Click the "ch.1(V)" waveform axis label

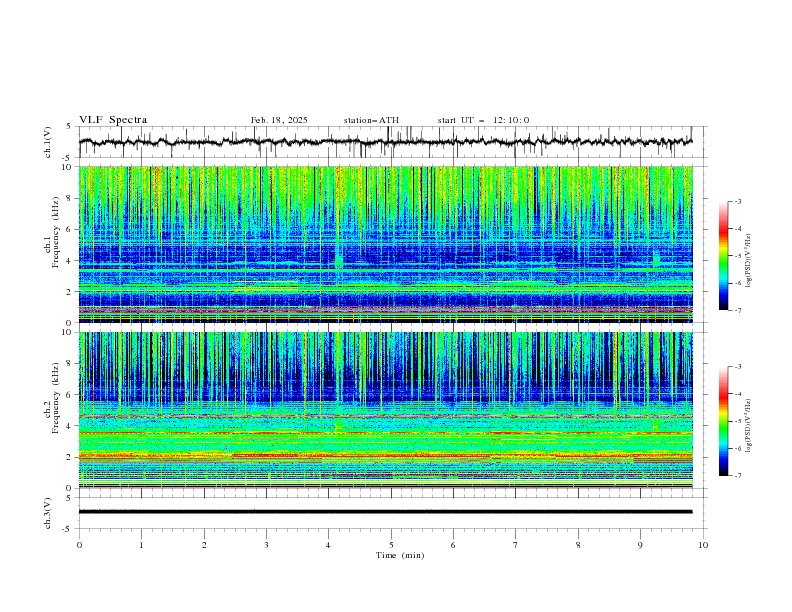pos(48,142)
